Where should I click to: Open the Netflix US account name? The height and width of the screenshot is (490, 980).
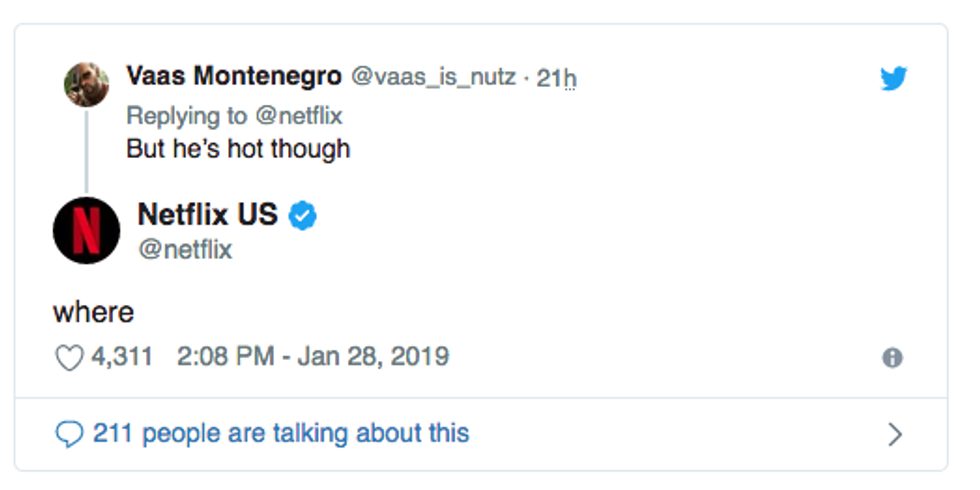[207, 214]
